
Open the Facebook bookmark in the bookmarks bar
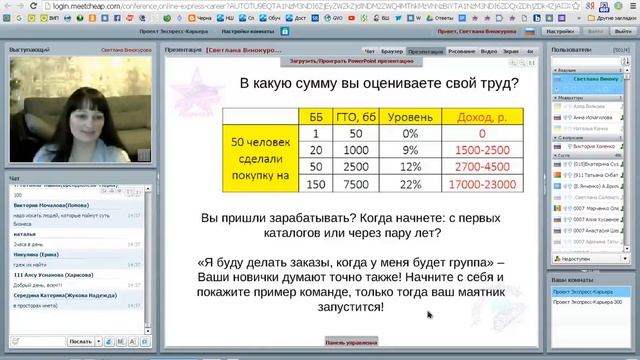[x=117, y=18]
